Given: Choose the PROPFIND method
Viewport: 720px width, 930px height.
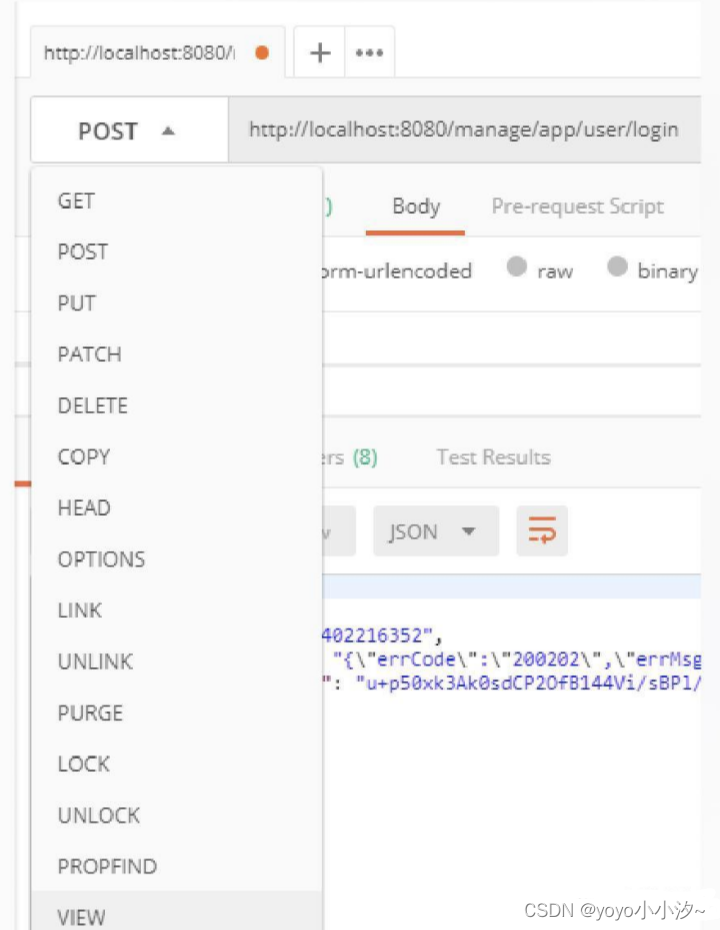Looking at the screenshot, I should coord(107,866).
